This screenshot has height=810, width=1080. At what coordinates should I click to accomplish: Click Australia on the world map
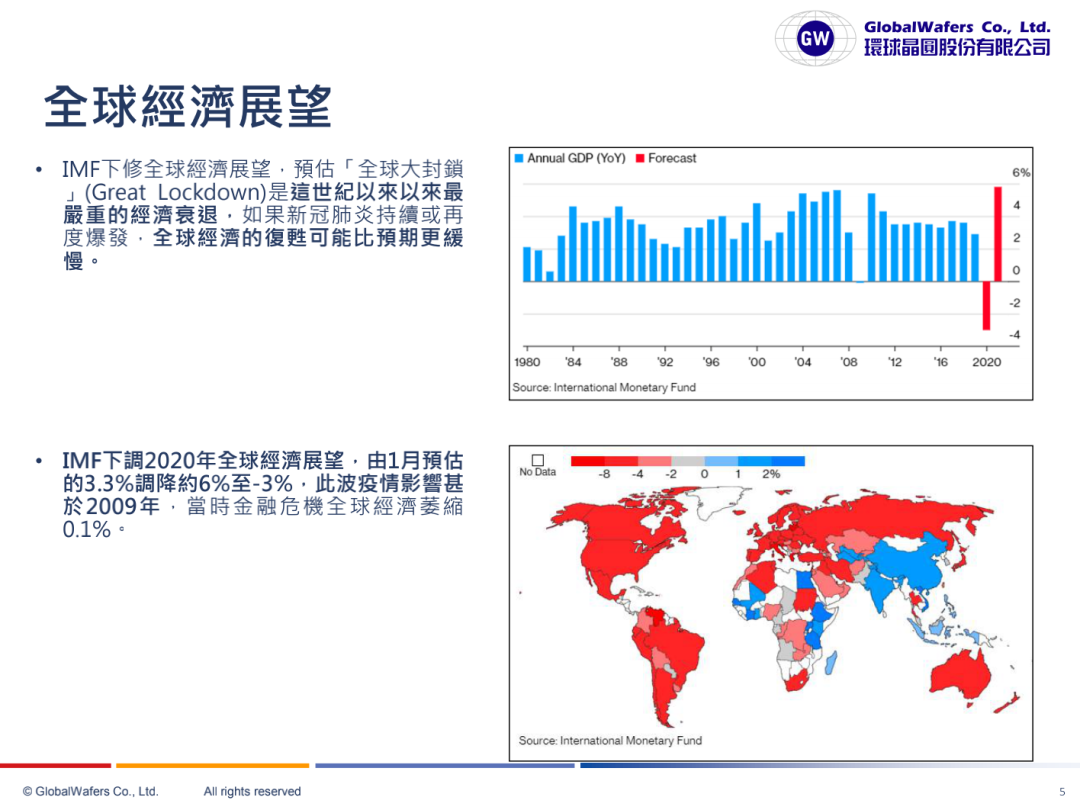point(965,671)
